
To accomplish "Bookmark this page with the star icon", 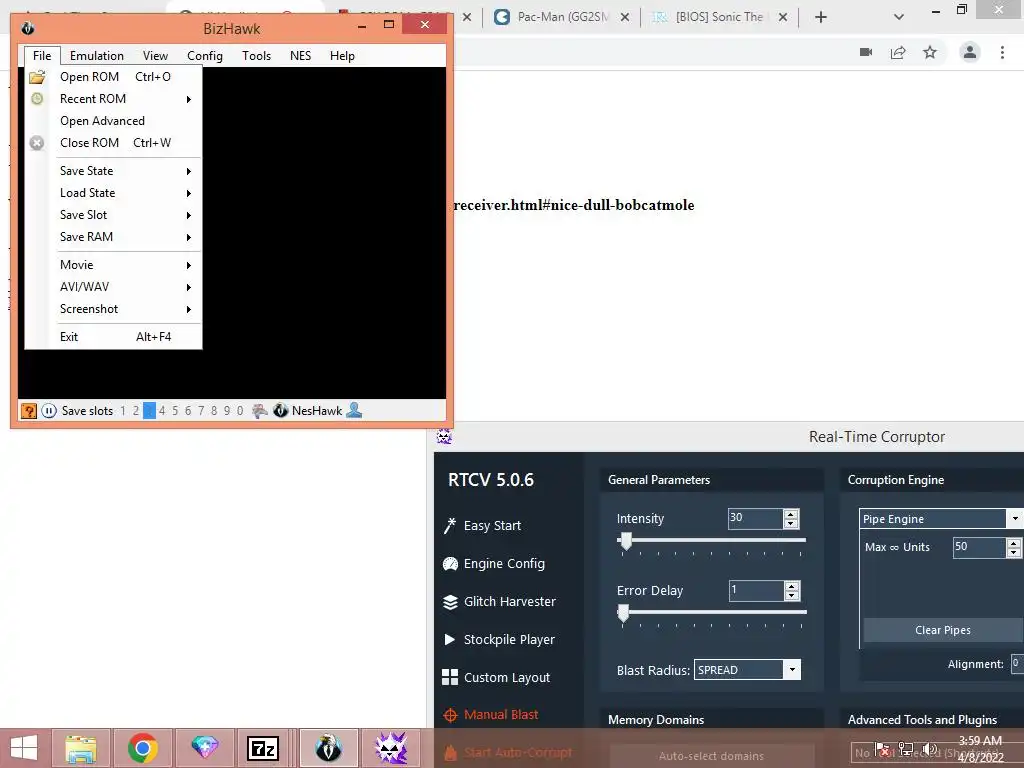I will [930, 52].
